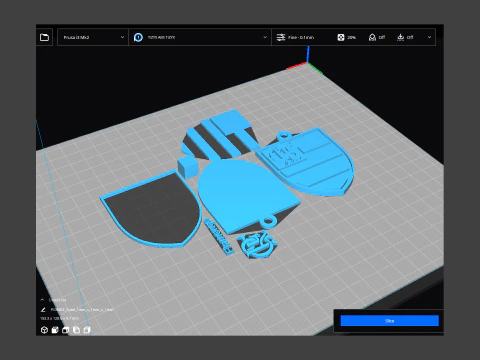Click the print settings sliders icon
The image size is (480, 360).
click(x=281, y=37)
